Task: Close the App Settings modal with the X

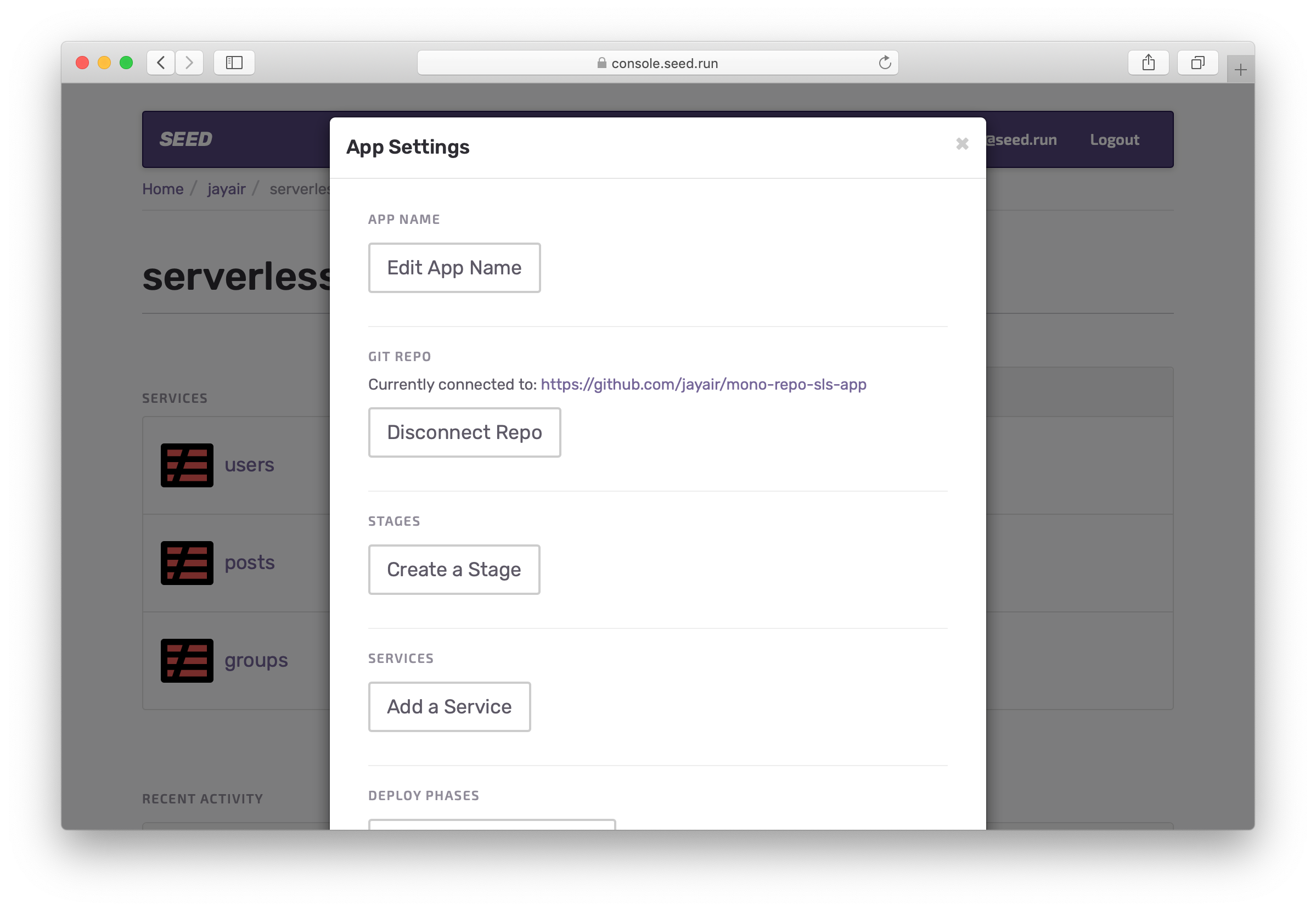Action: [962, 144]
